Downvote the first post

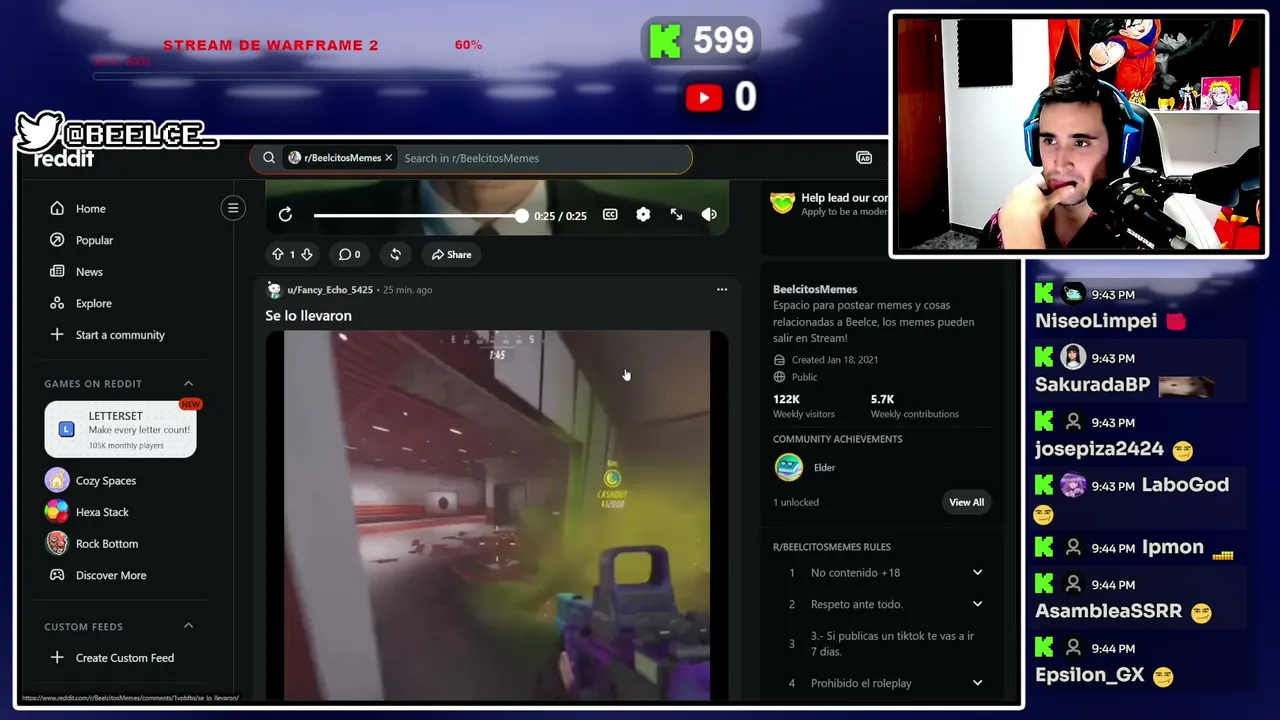click(x=307, y=255)
